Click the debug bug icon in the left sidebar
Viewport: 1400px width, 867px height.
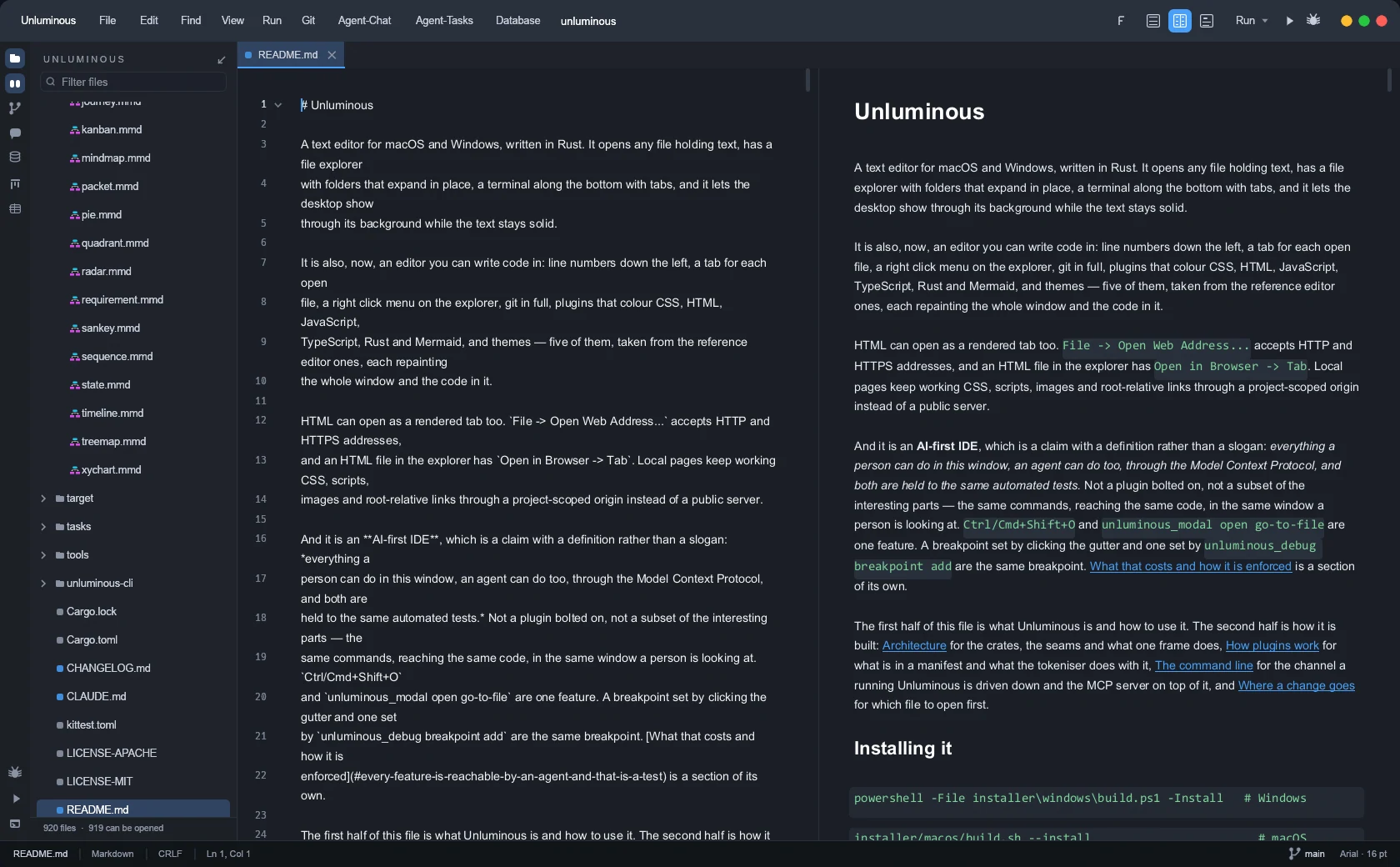point(15,773)
